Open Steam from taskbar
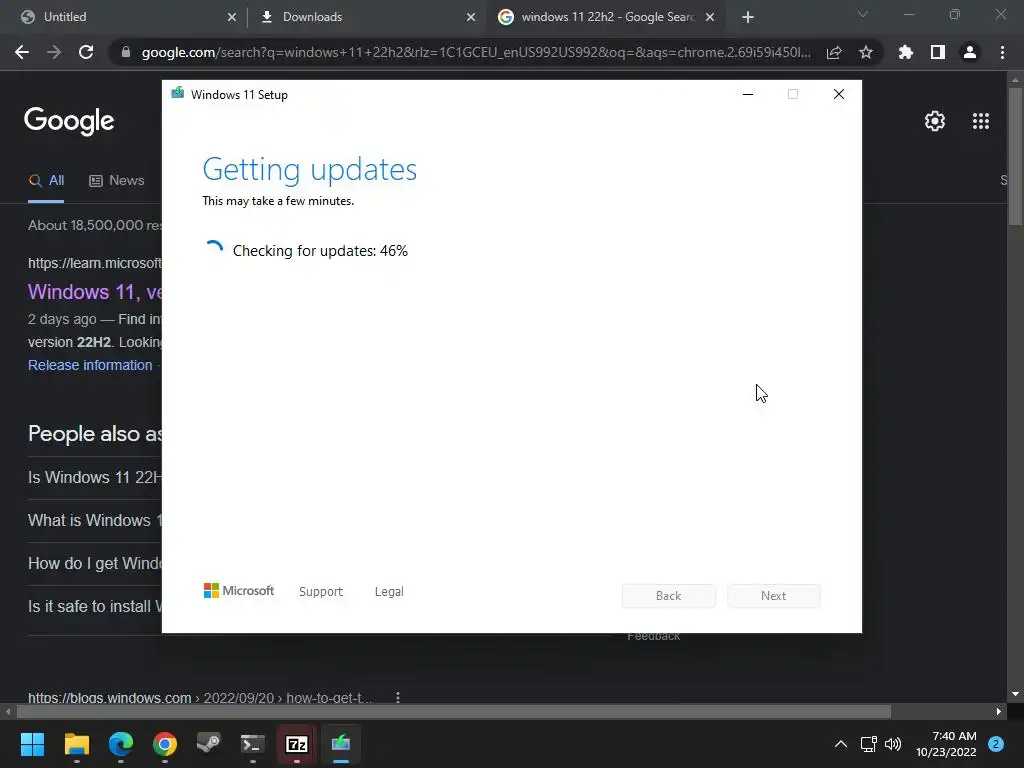The image size is (1024, 768). tap(209, 744)
